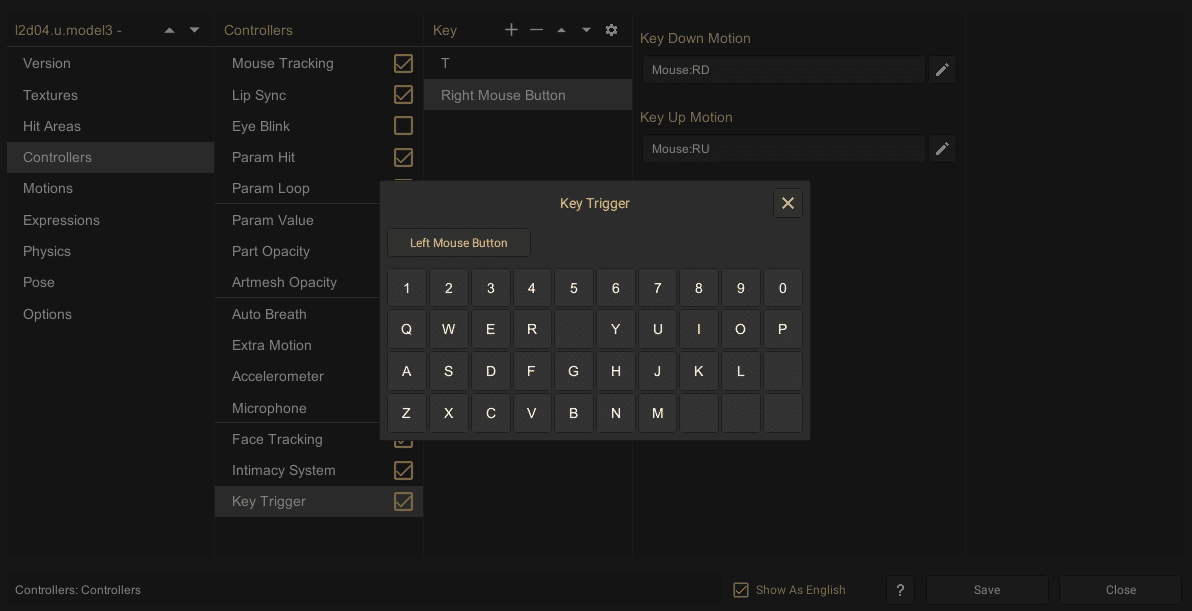
Task: Toggle the Show As English checkbox
Action: (740, 590)
